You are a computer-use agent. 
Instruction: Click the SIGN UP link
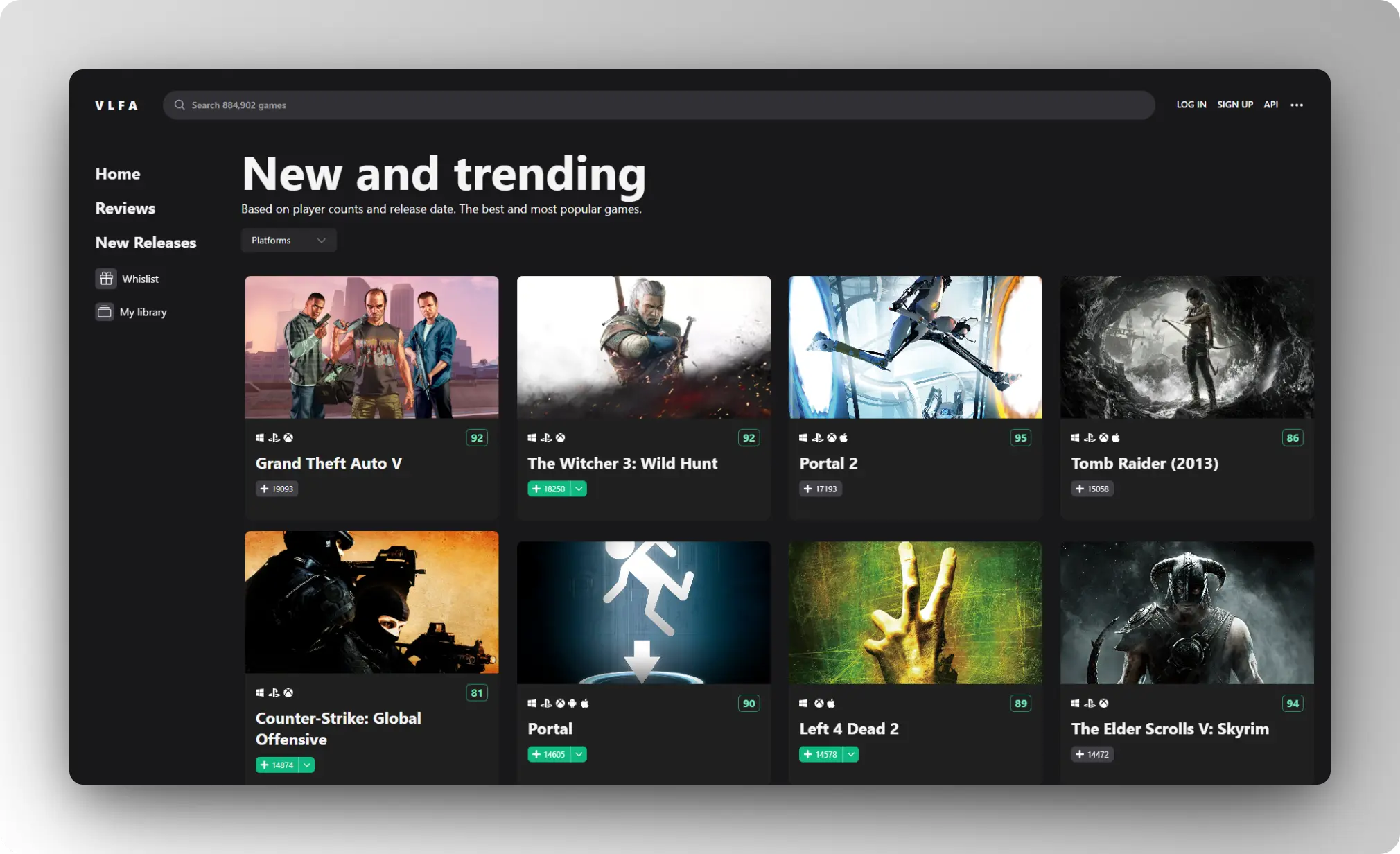tap(1235, 105)
